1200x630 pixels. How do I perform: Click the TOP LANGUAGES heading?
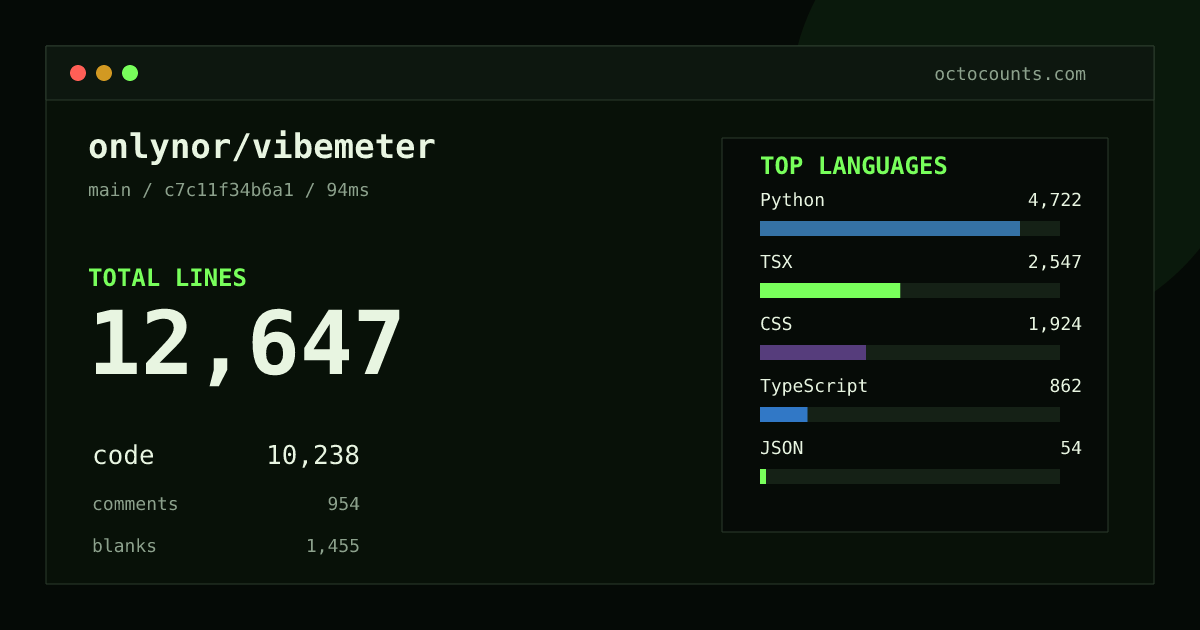coord(853,166)
